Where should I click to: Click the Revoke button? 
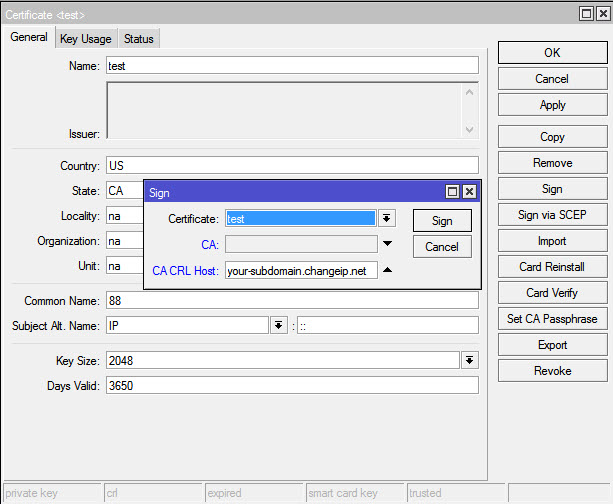pyautogui.click(x=552, y=371)
